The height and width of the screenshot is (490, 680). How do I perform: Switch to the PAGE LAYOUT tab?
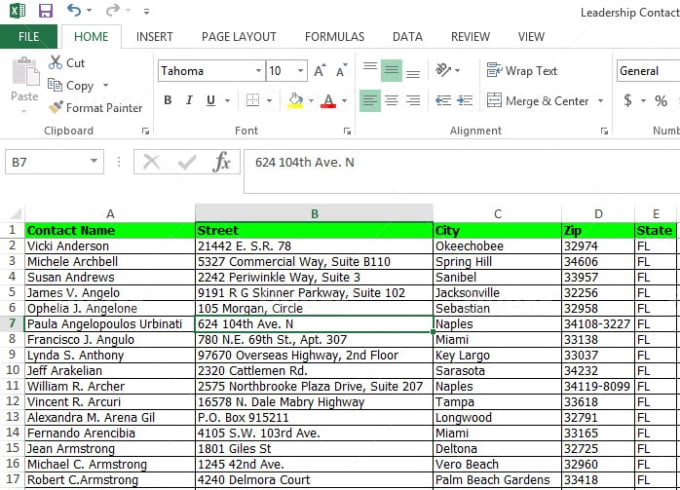(x=239, y=37)
